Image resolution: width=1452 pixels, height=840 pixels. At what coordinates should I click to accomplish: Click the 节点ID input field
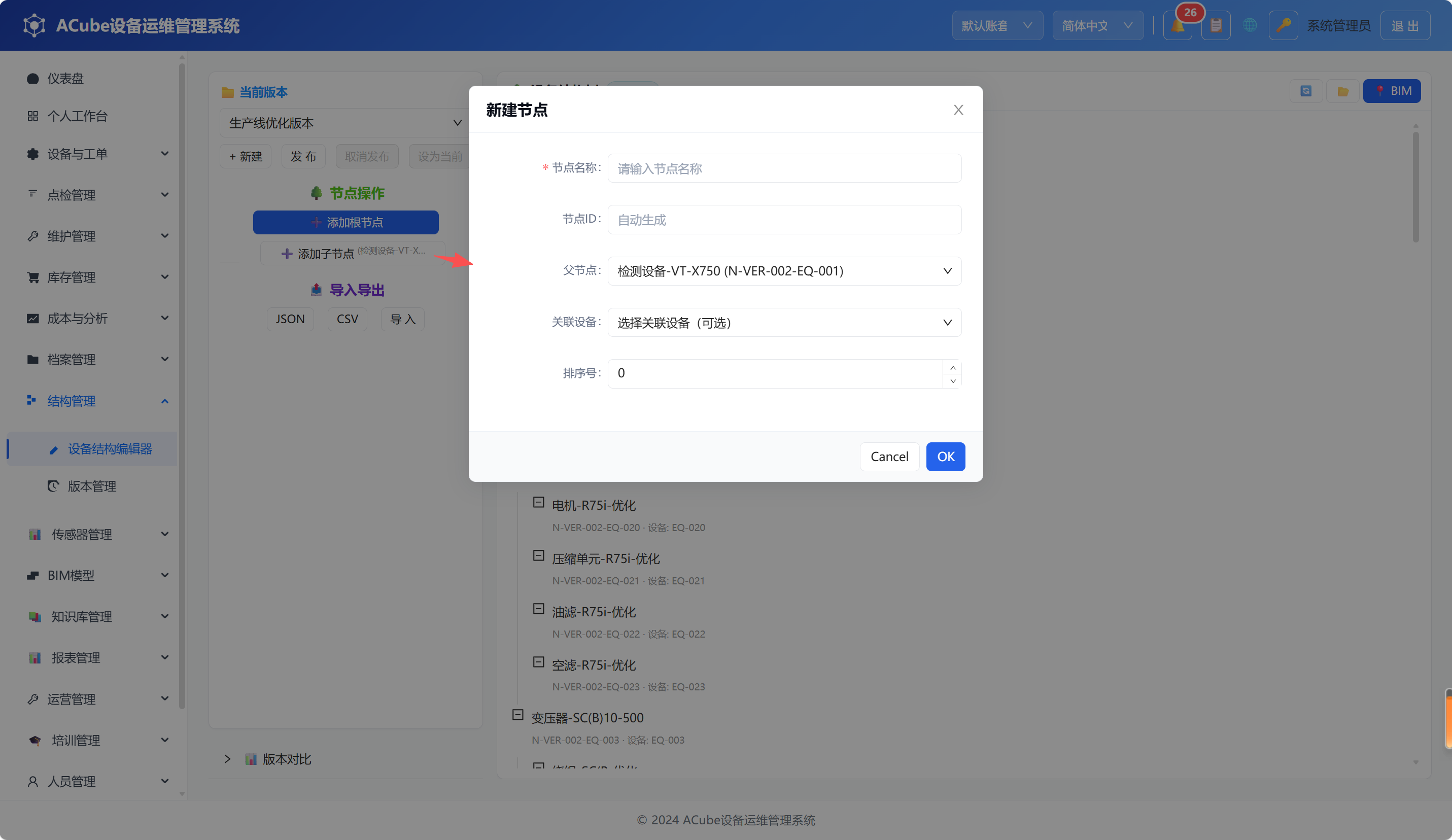pyautogui.click(x=784, y=220)
